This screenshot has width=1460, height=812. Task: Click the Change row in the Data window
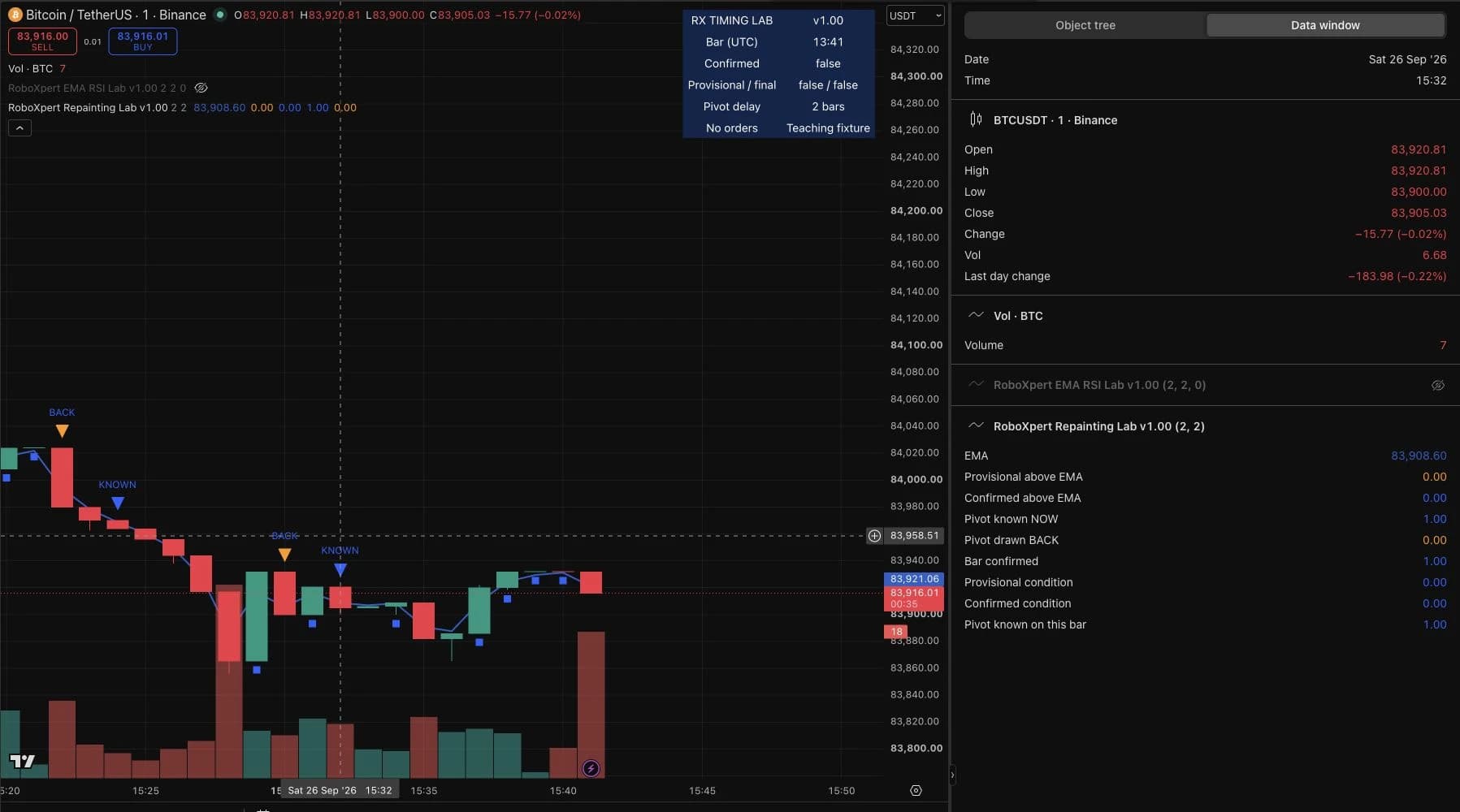1205,234
